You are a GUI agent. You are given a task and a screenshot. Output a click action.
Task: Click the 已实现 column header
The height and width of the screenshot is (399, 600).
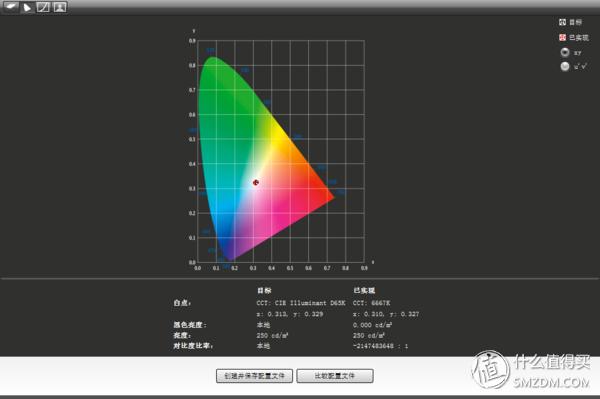[364, 291]
